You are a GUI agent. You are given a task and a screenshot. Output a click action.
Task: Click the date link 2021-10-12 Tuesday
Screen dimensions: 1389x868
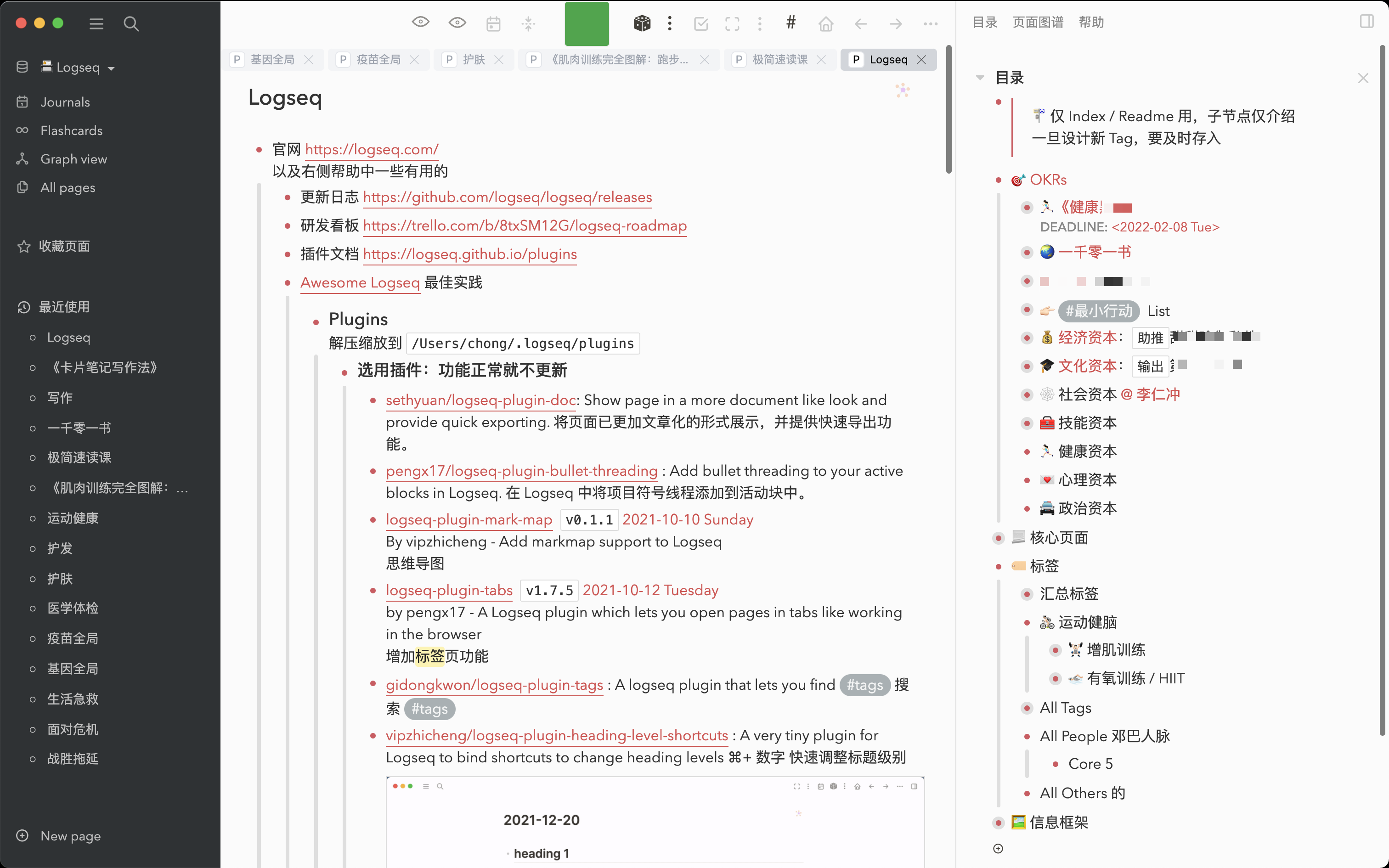click(650, 590)
